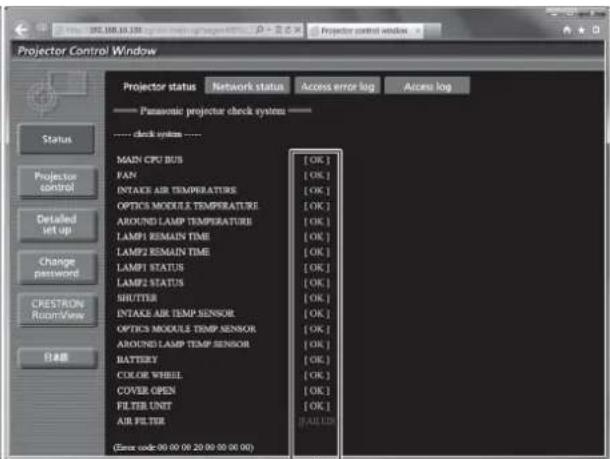Open the Detailed set up page
The height and width of the screenshot is (459, 610).
point(57,225)
